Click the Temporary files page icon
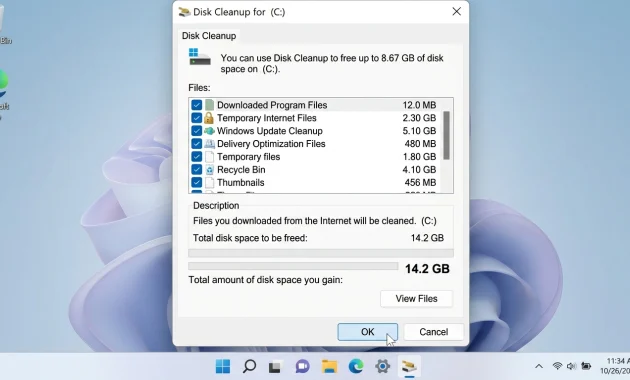The image size is (630, 380). click(209, 157)
